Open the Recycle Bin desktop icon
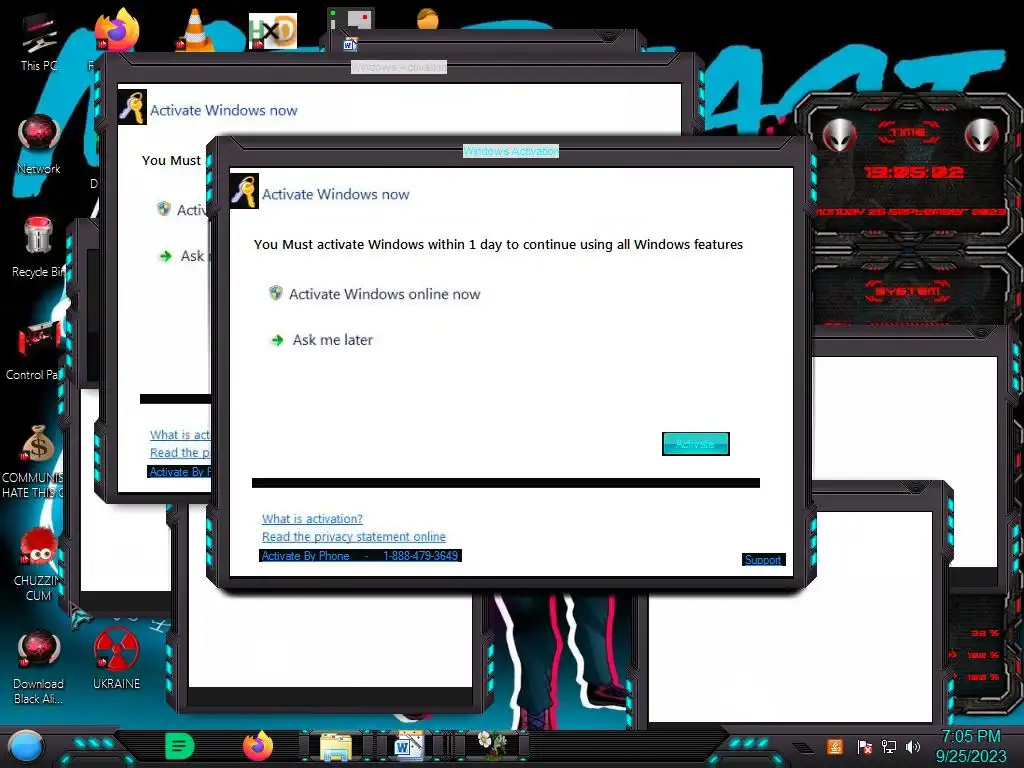This screenshot has height=768, width=1024. (x=38, y=247)
